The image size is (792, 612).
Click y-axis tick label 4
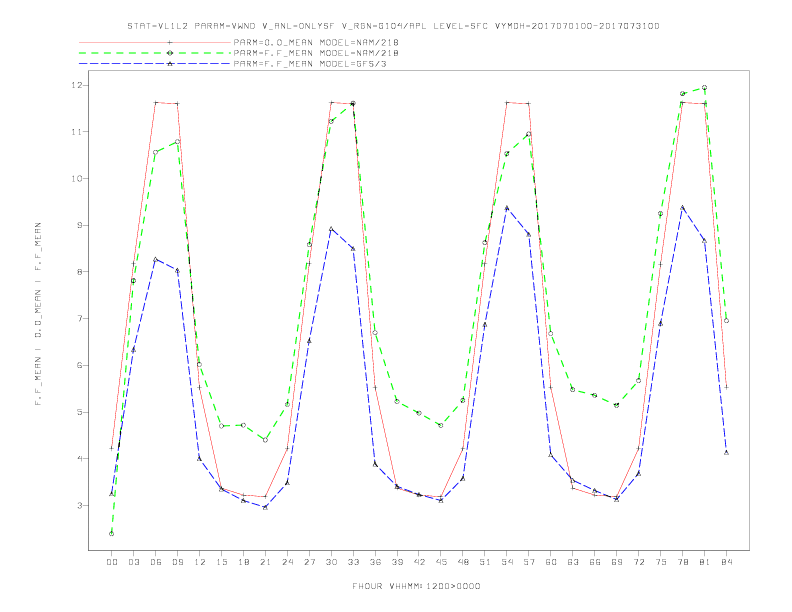tap(78, 458)
